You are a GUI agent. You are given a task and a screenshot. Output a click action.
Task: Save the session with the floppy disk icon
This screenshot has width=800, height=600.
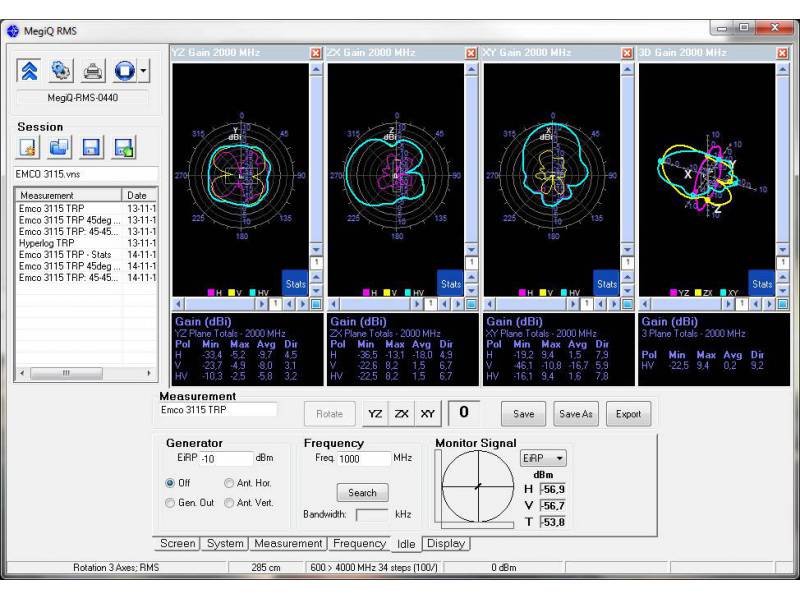(91, 148)
